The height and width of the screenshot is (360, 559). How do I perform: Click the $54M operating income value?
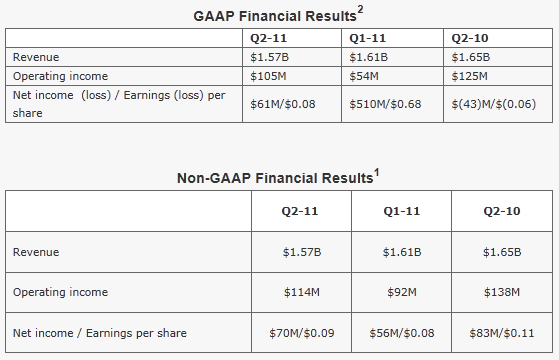(364, 76)
